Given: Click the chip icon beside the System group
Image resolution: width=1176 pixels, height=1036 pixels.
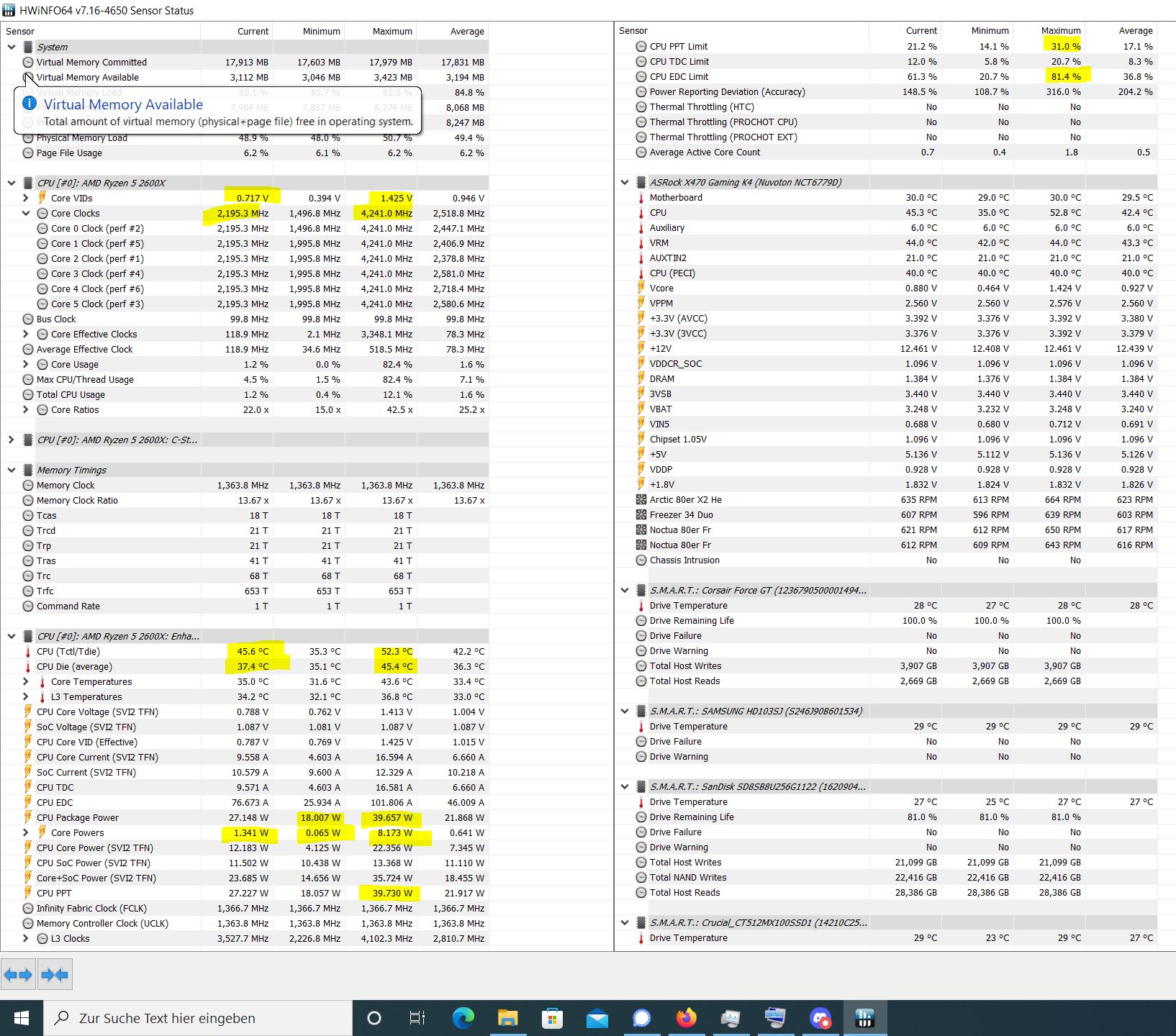Looking at the screenshot, I should coord(28,47).
